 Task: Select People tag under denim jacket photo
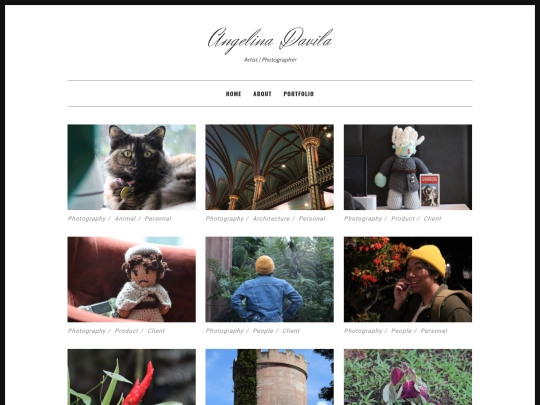pyautogui.click(x=263, y=331)
